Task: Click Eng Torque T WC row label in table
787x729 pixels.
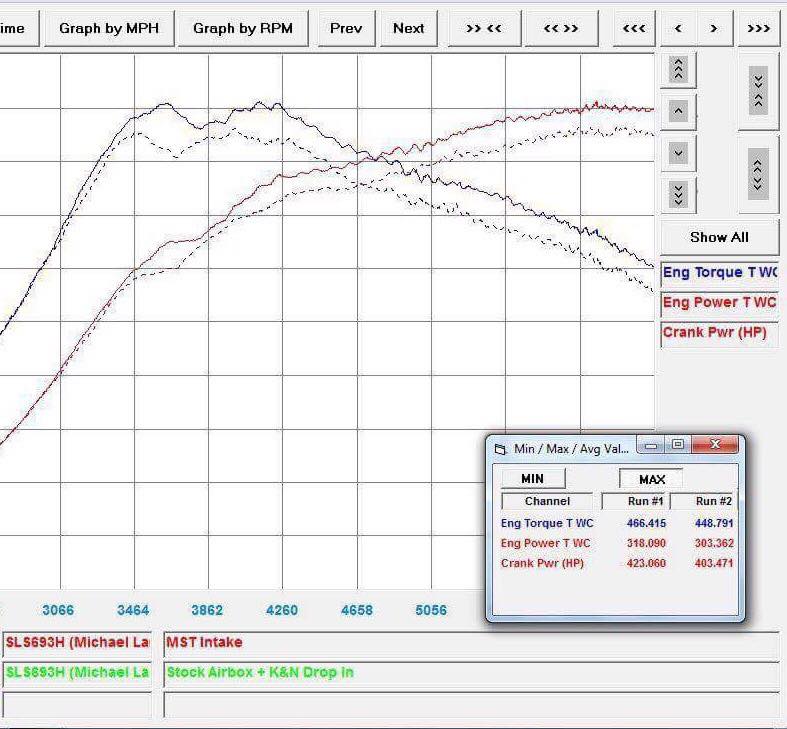Action: (x=547, y=523)
